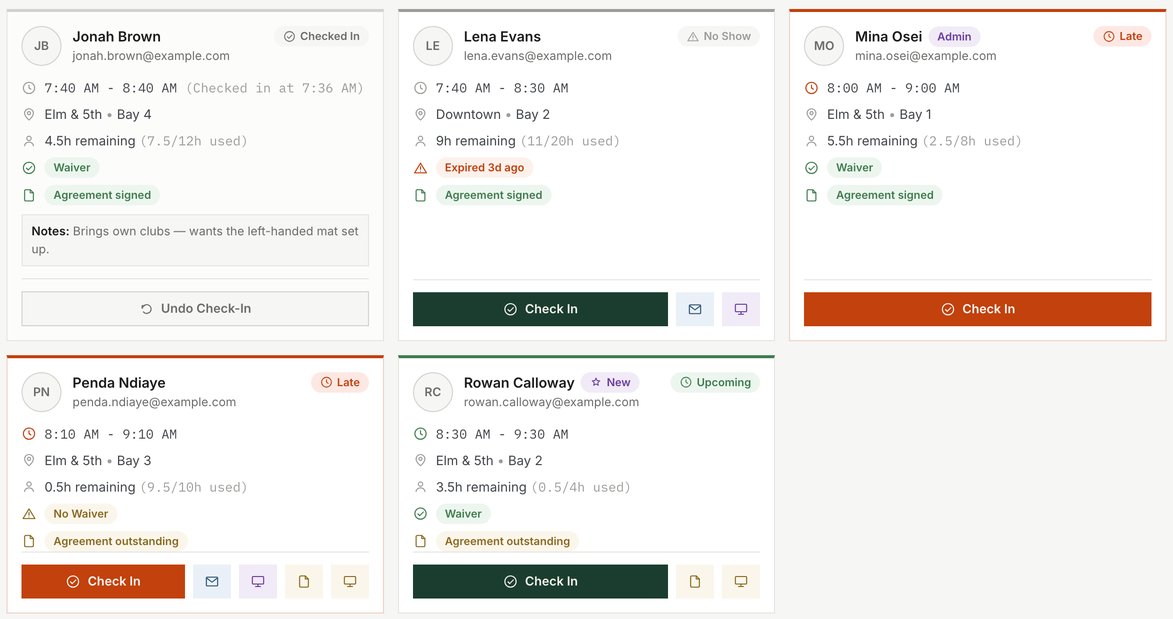Click the green clock icon beside 8:30 AM - 9:30 AM

pyautogui.click(x=420, y=434)
